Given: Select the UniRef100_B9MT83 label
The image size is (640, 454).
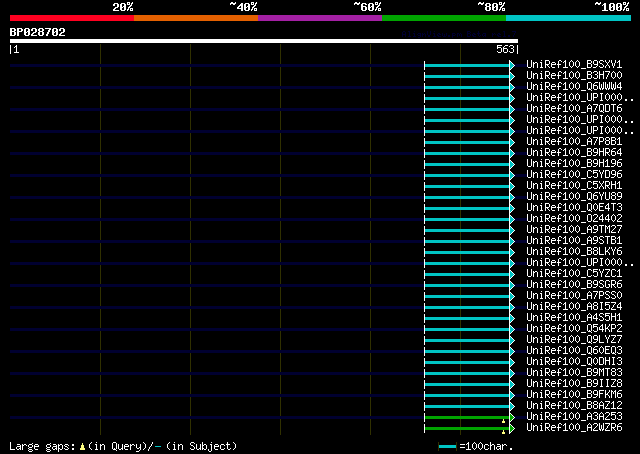Looking at the screenshot, I should point(574,373).
